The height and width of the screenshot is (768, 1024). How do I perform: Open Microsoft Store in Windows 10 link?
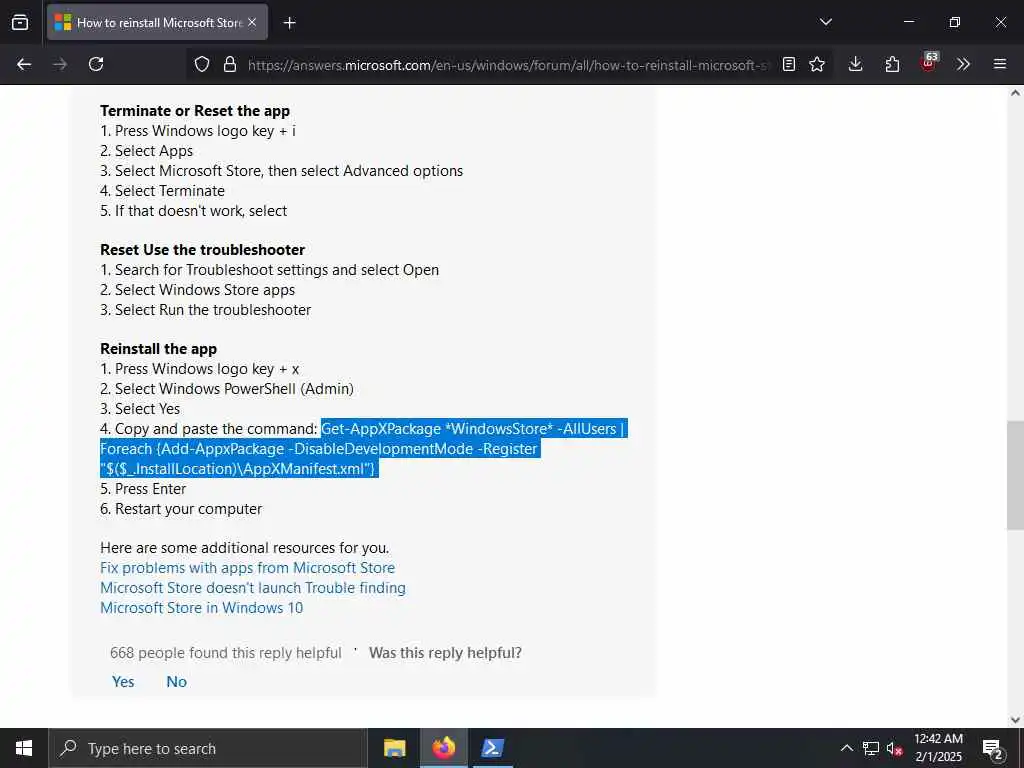[202, 607]
